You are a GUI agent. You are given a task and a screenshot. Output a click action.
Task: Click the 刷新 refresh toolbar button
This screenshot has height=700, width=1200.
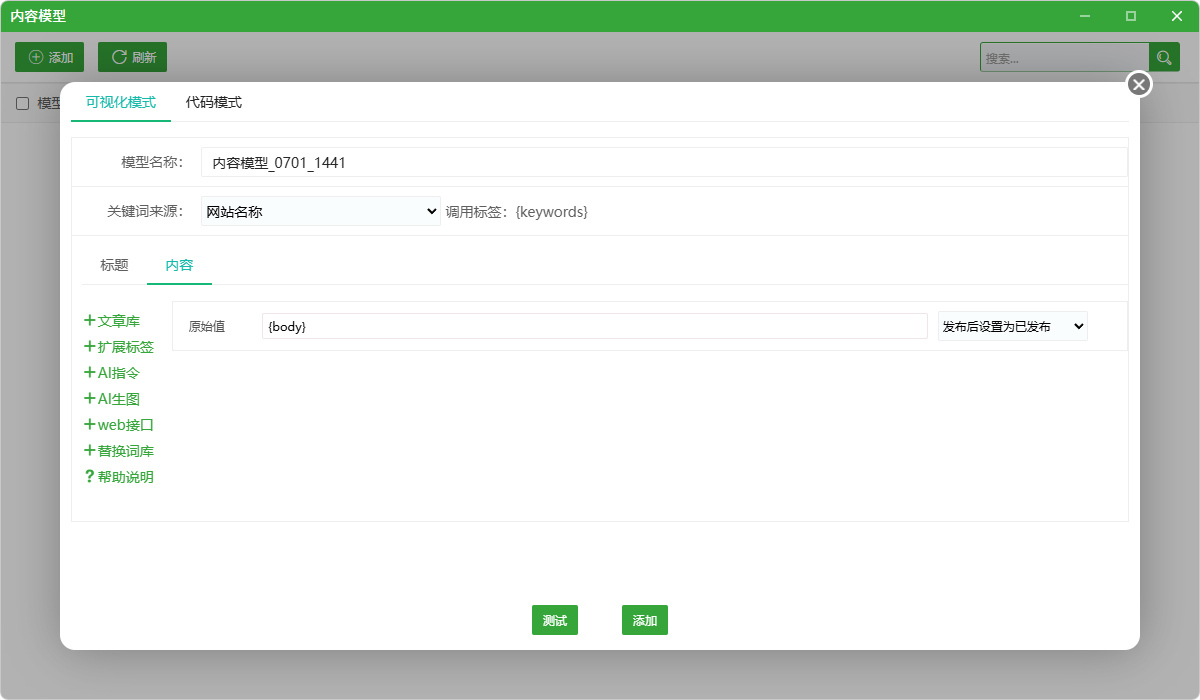click(x=132, y=57)
